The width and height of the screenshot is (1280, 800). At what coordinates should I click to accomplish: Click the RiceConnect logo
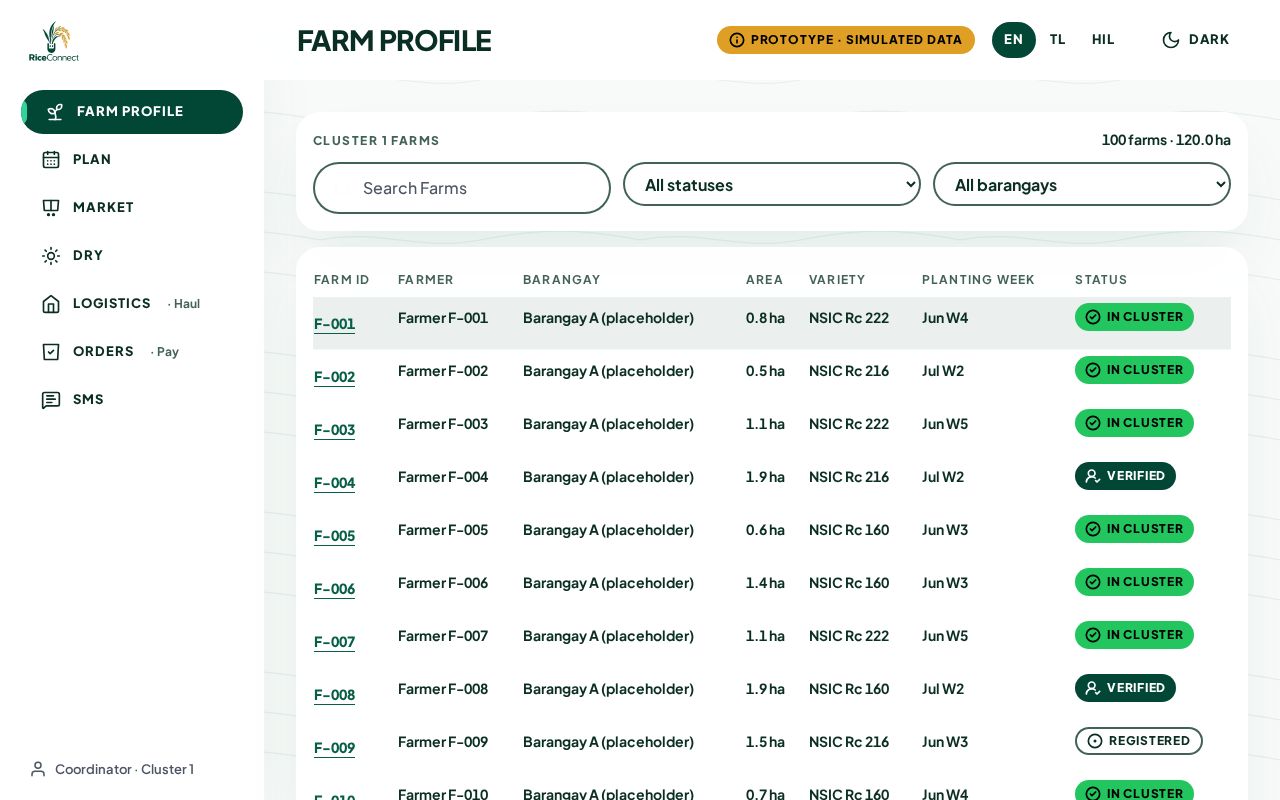point(54,42)
